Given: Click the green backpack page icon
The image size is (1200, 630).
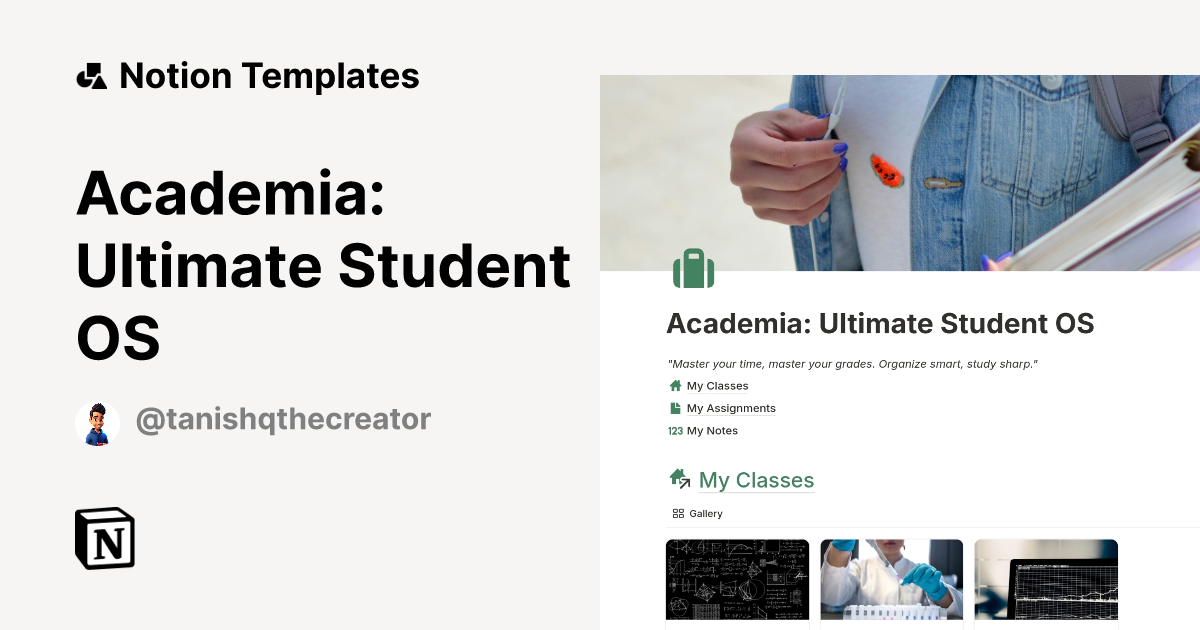Looking at the screenshot, I should click(693, 268).
